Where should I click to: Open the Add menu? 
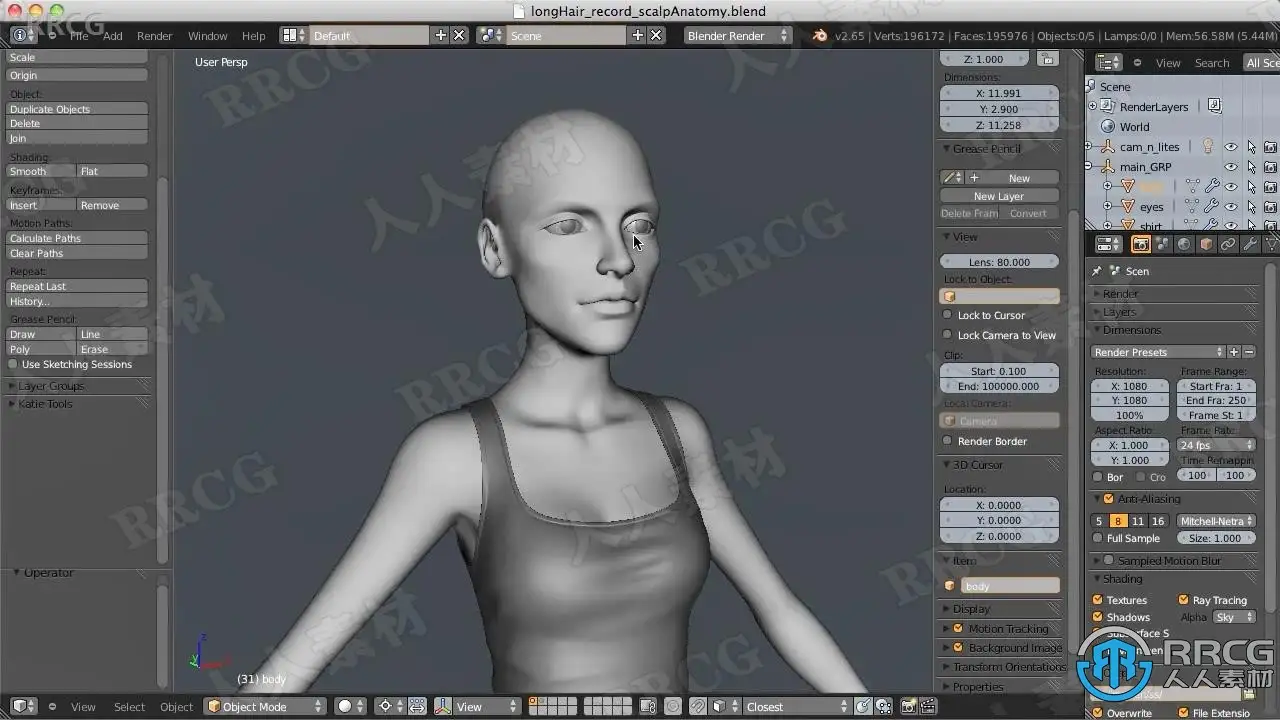click(113, 35)
